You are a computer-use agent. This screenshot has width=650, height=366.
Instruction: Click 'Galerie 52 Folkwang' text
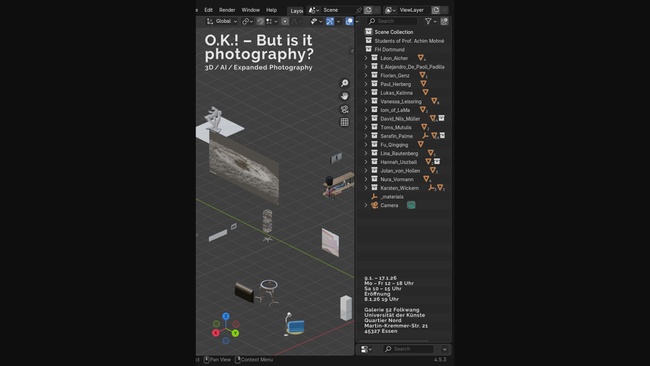click(392, 310)
